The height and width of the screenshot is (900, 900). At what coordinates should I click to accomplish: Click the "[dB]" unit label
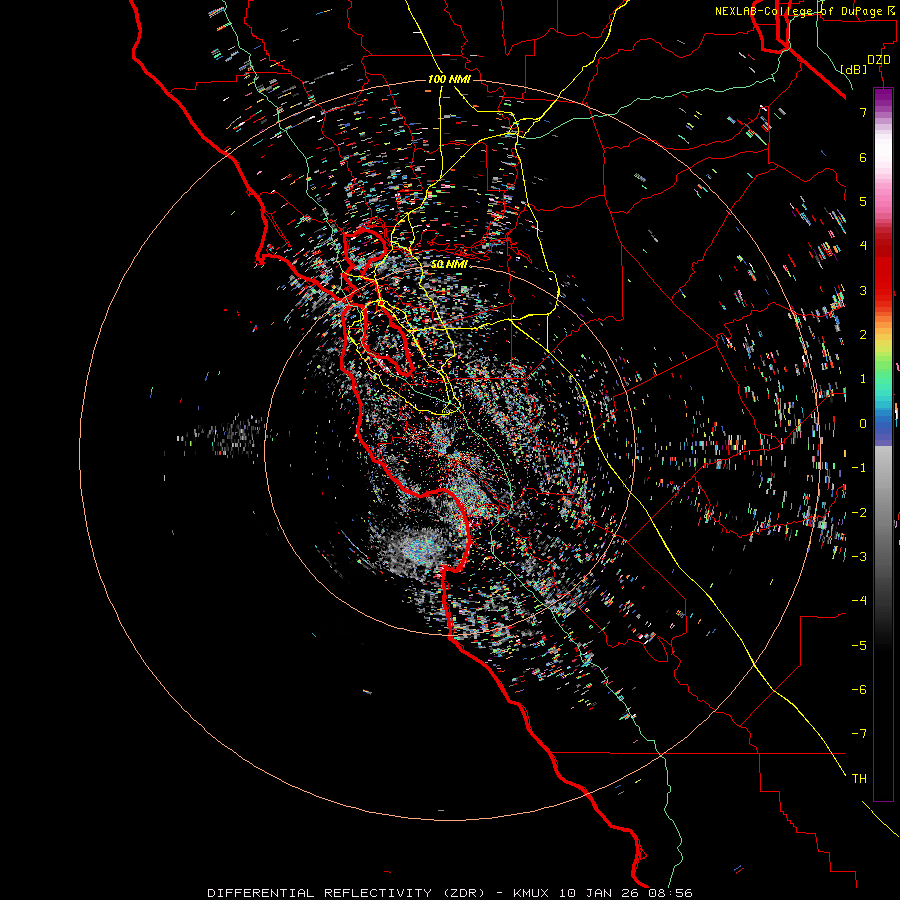(x=854, y=69)
